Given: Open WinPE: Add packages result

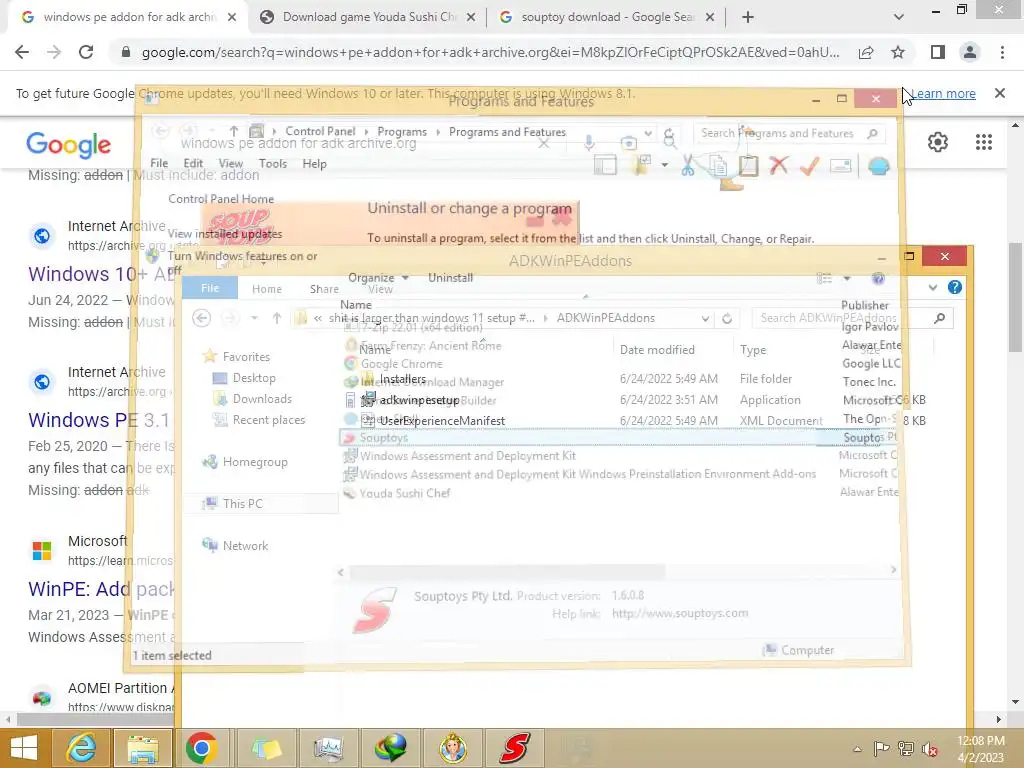Looking at the screenshot, I should (101, 589).
